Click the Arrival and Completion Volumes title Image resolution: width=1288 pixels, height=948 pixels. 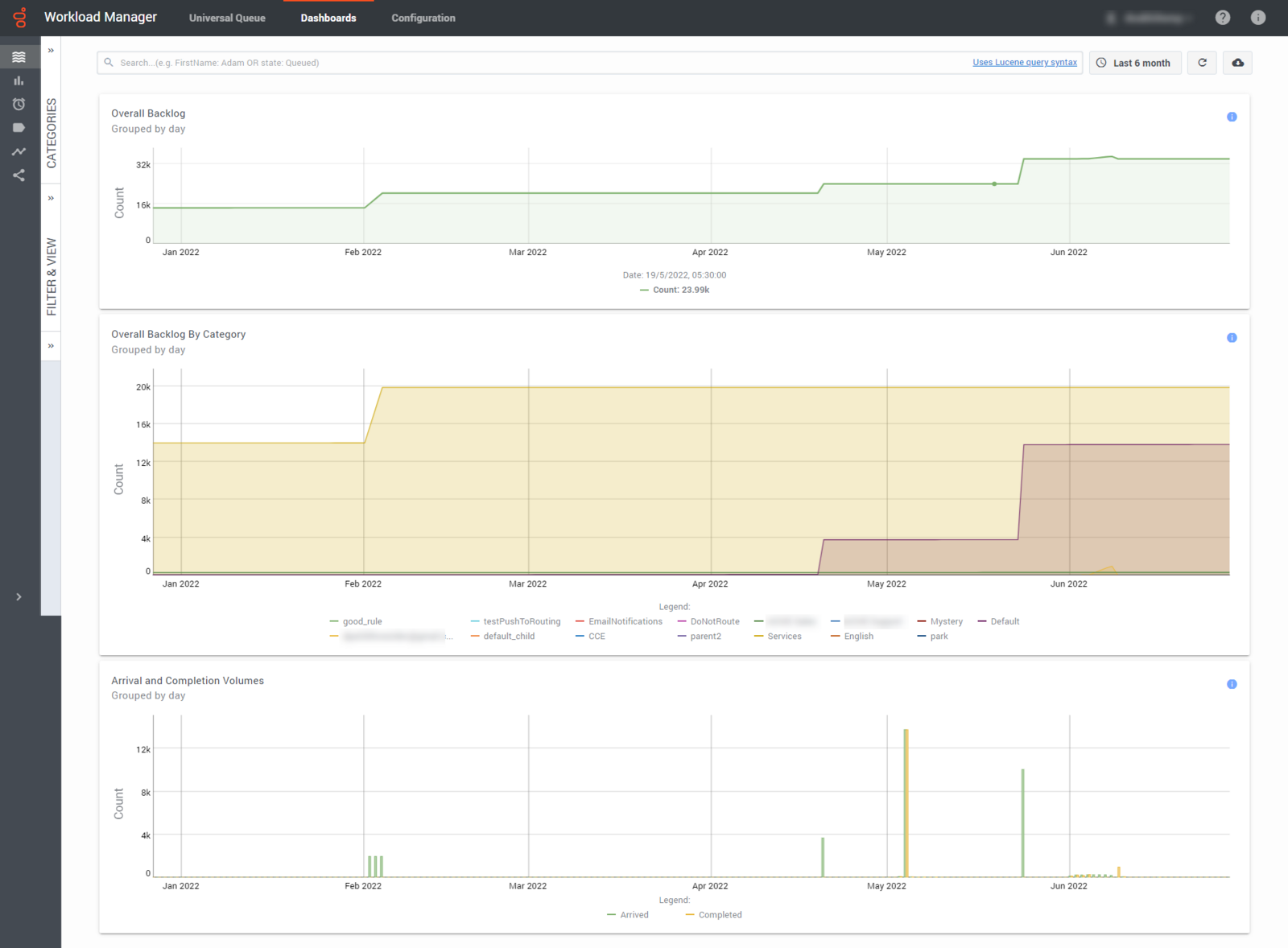(x=188, y=681)
